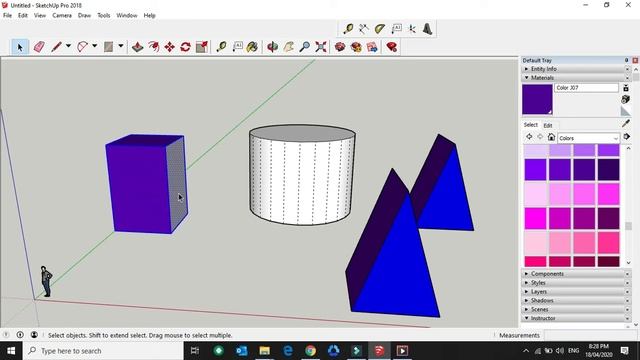Open the File menu
640x360 pixels.
[x=7, y=16]
